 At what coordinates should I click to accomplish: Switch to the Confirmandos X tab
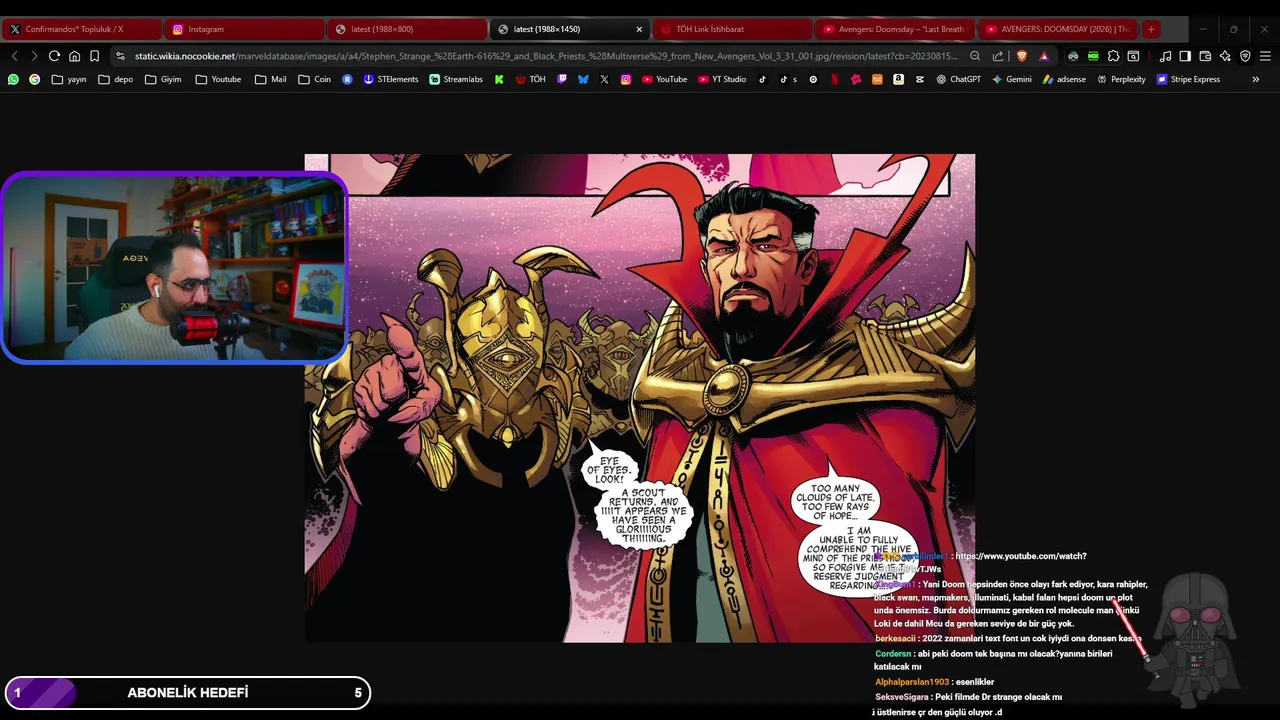(82, 29)
